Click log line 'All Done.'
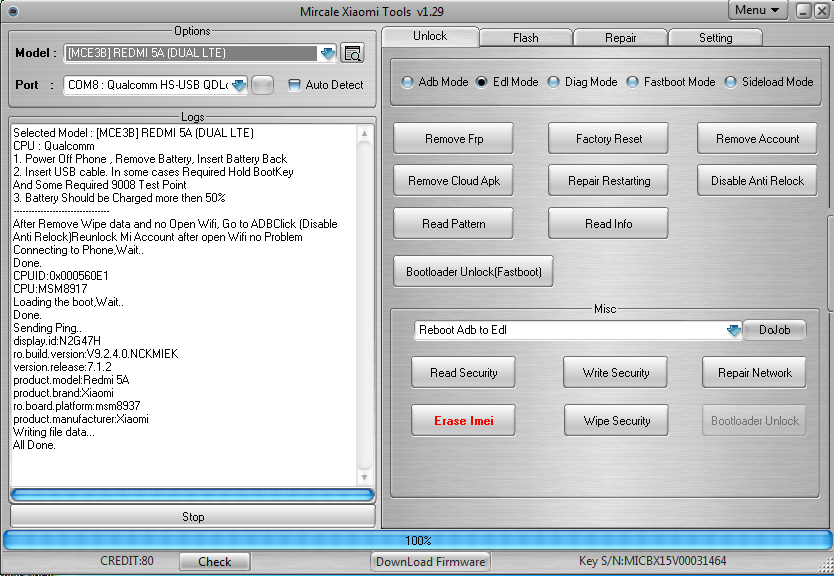The height and width of the screenshot is (576, 834). click(34, 445)
